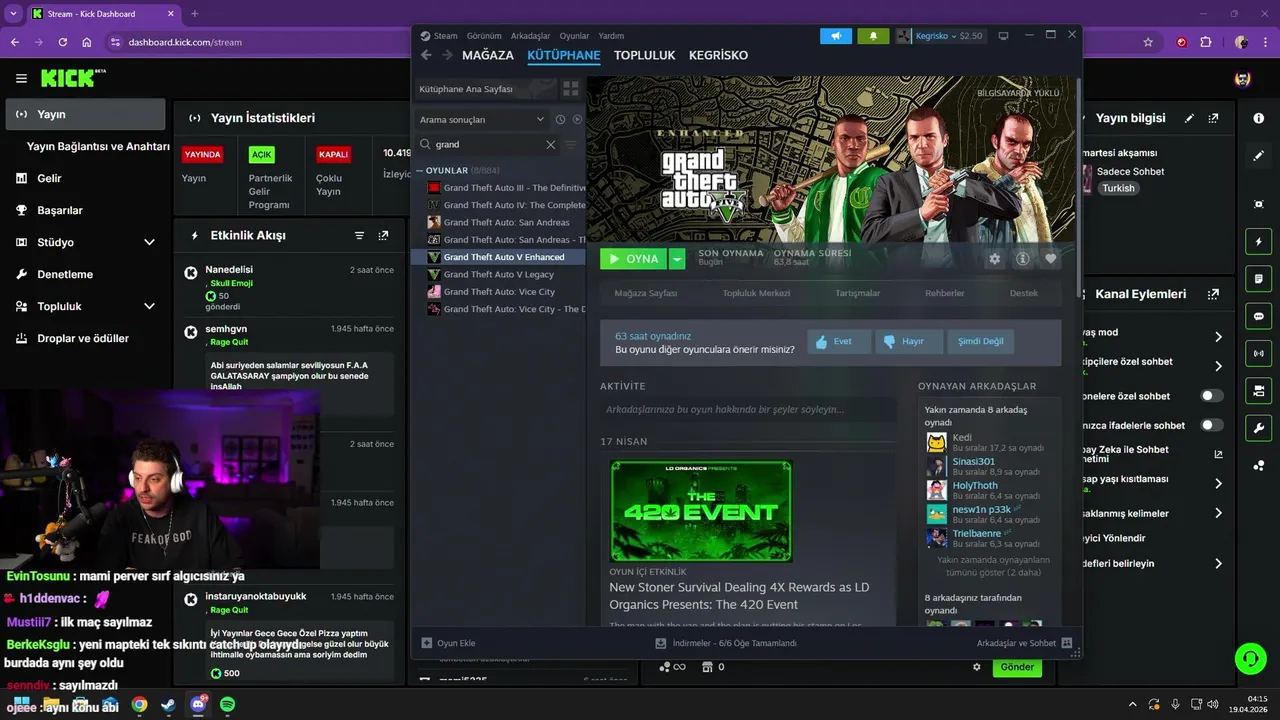This screenshot has height=720, width=1280.
Task: Click info icon in Kick right sidebar
Action: pyautogui.click(x=1258, y=118)
